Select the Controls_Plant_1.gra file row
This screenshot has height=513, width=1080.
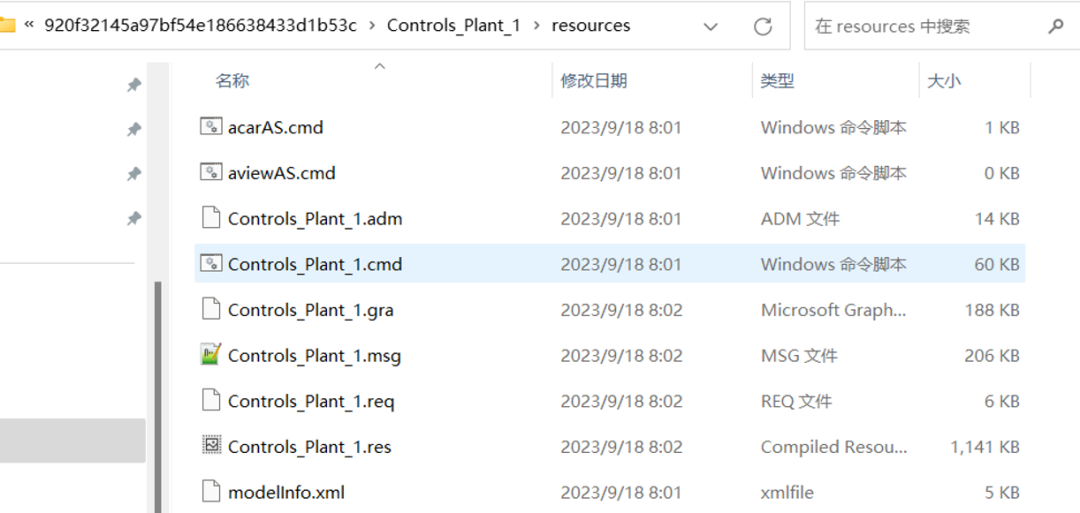point(610,310)
